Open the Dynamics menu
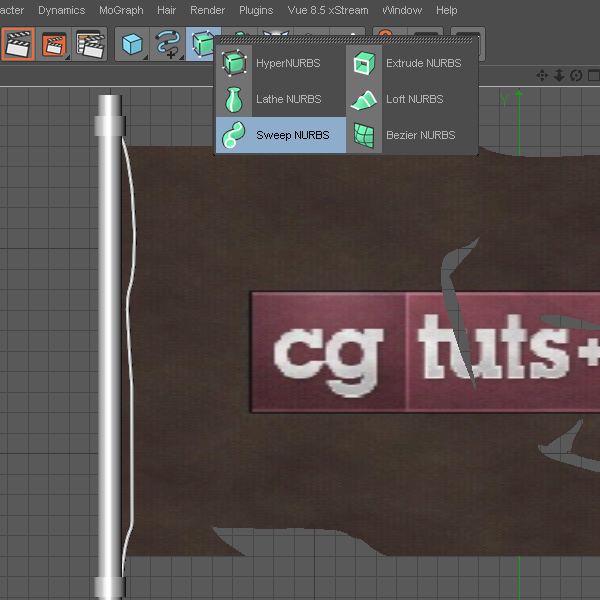This screenshot has width=600, height=600. click(x=62, y=10)
